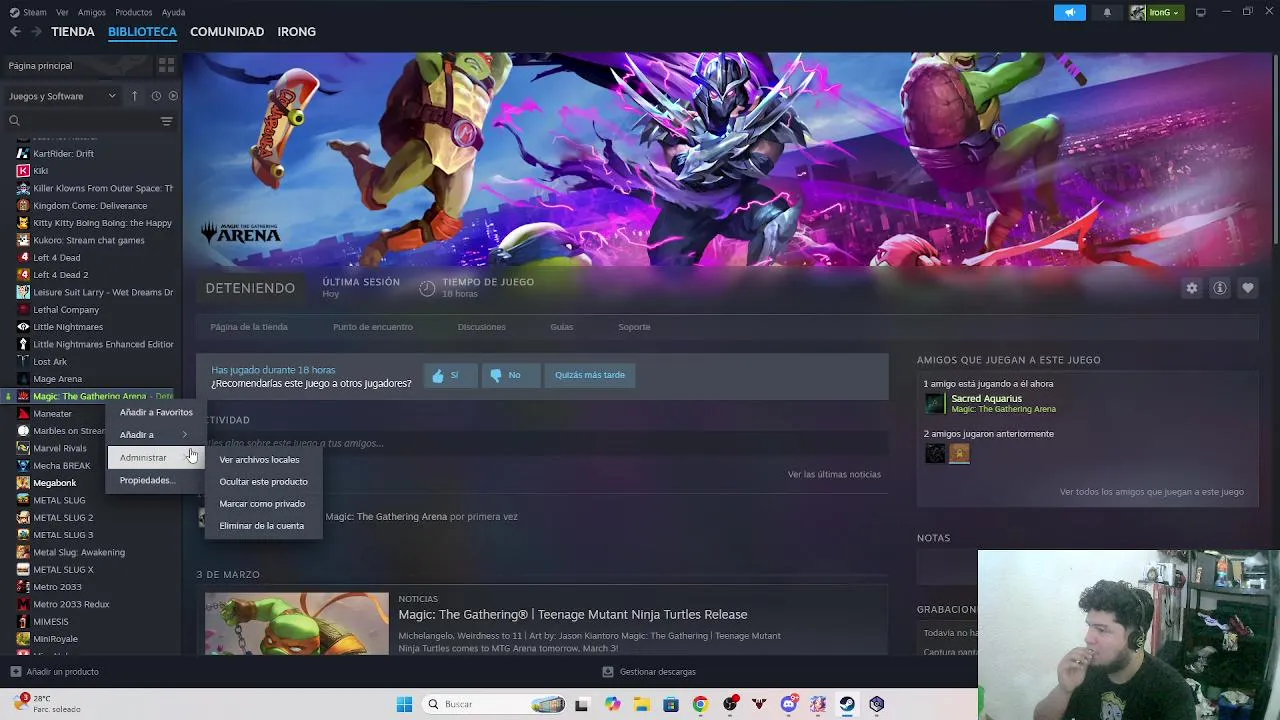Image resolution: width=1280 pixels, height=720 pixels.
Task: Open the IRONG profile tab
Action: pyautogui.click(x=297, y=32)
